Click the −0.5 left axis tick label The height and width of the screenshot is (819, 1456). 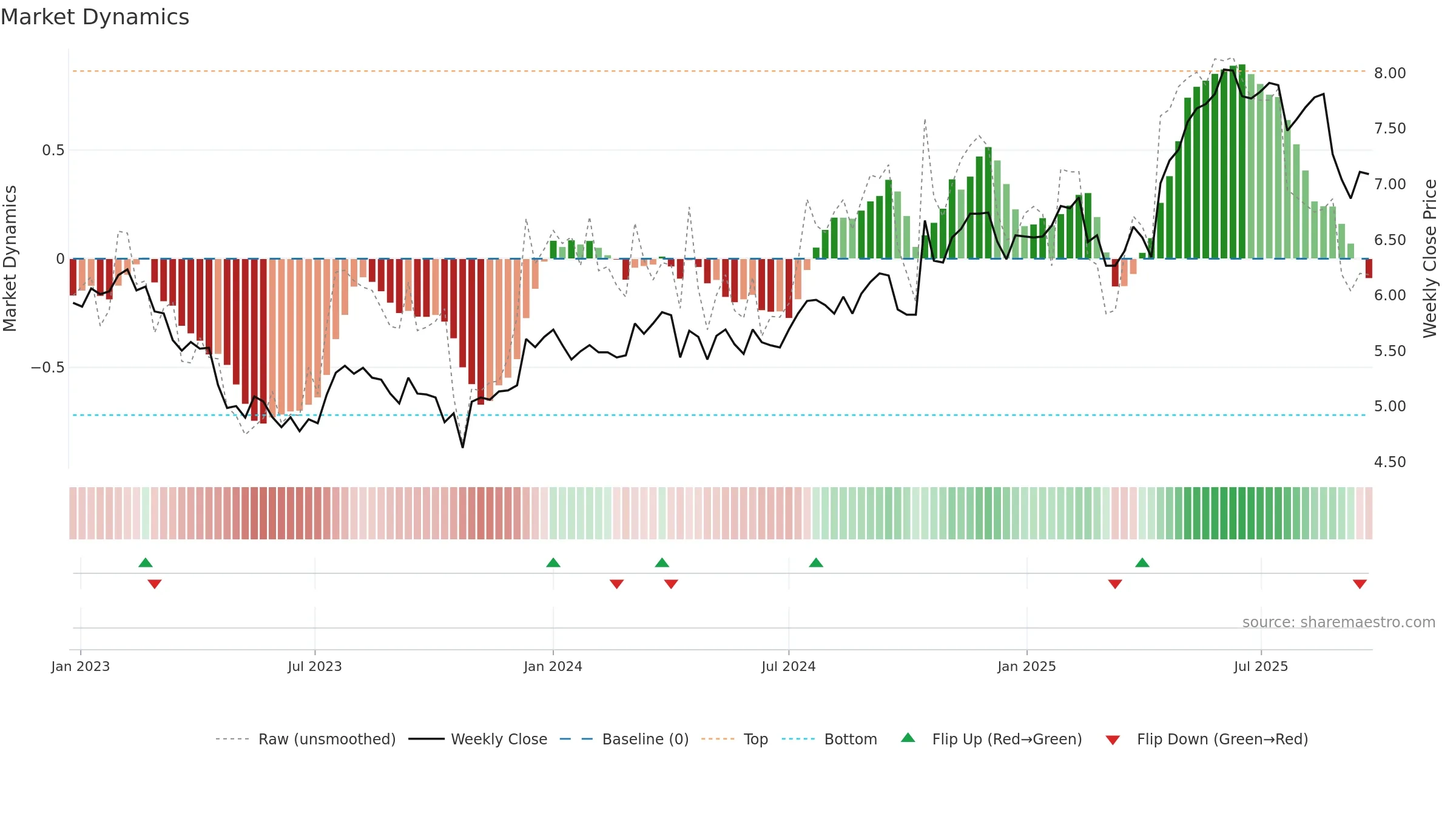point(48,368)
